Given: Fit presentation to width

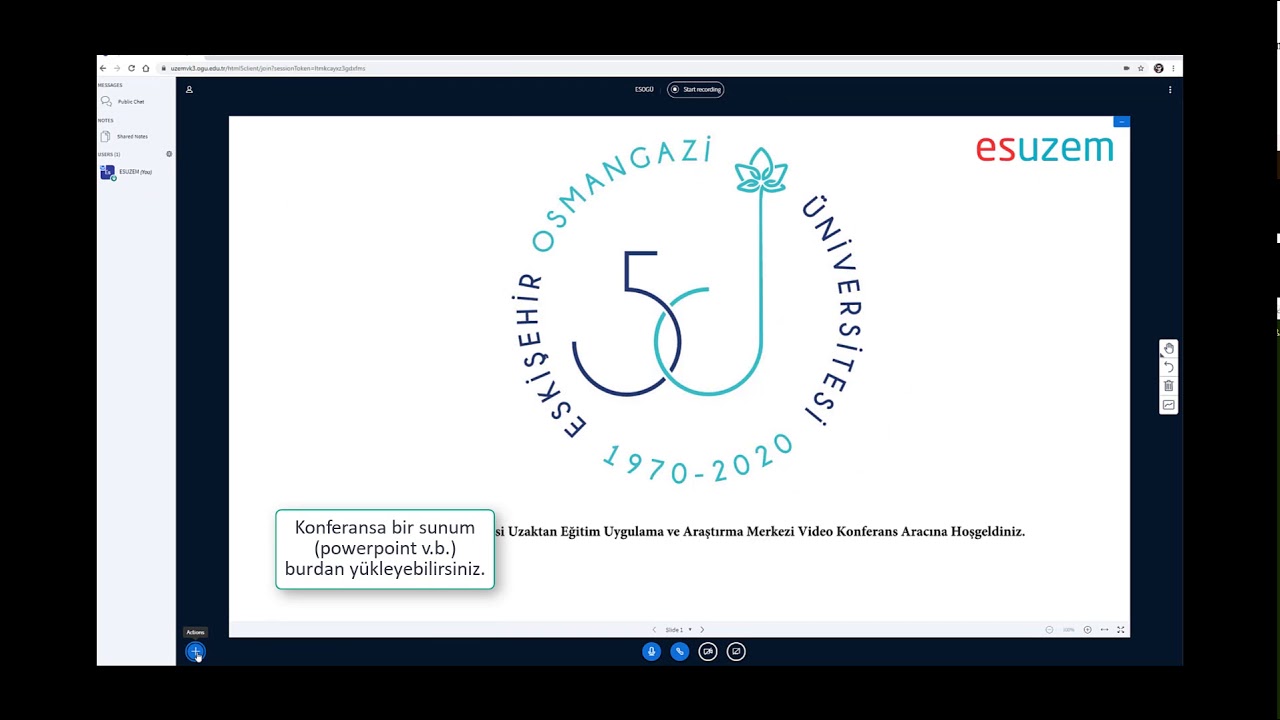Looking at the screenshot, I should click(x=1104, y=630).
